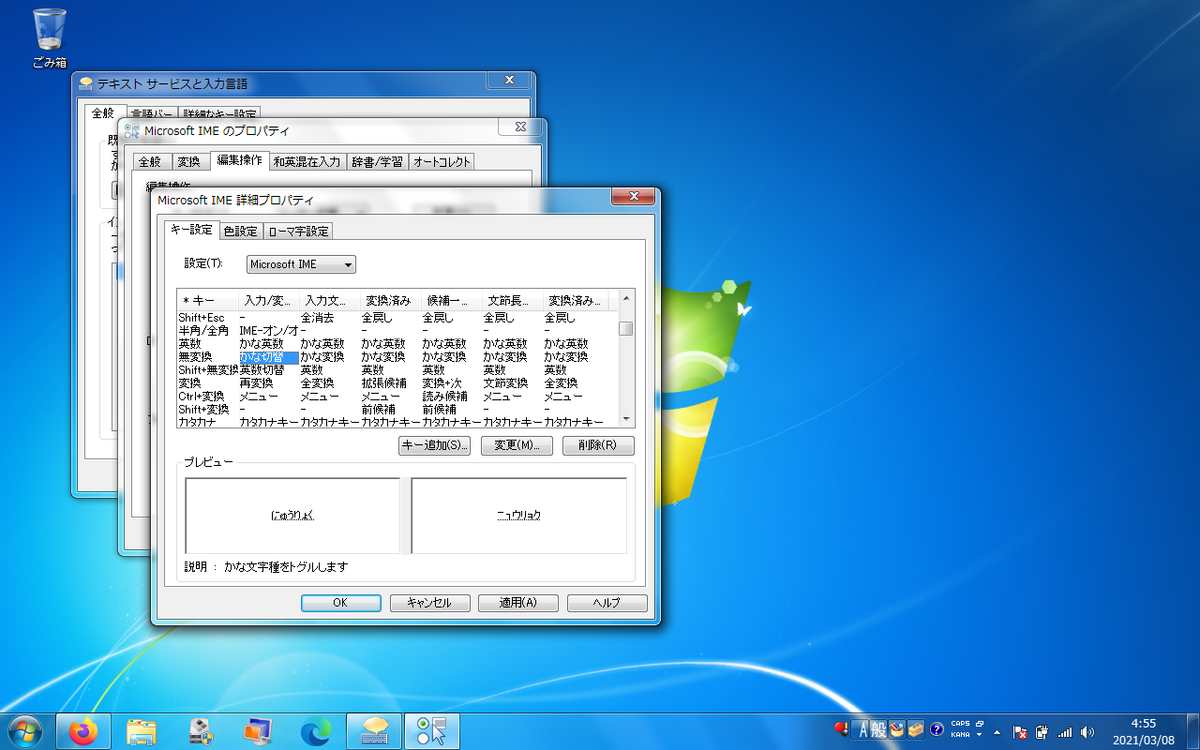
Task: Click the Firefox icon in the taskbar
Action: point(85,732)
